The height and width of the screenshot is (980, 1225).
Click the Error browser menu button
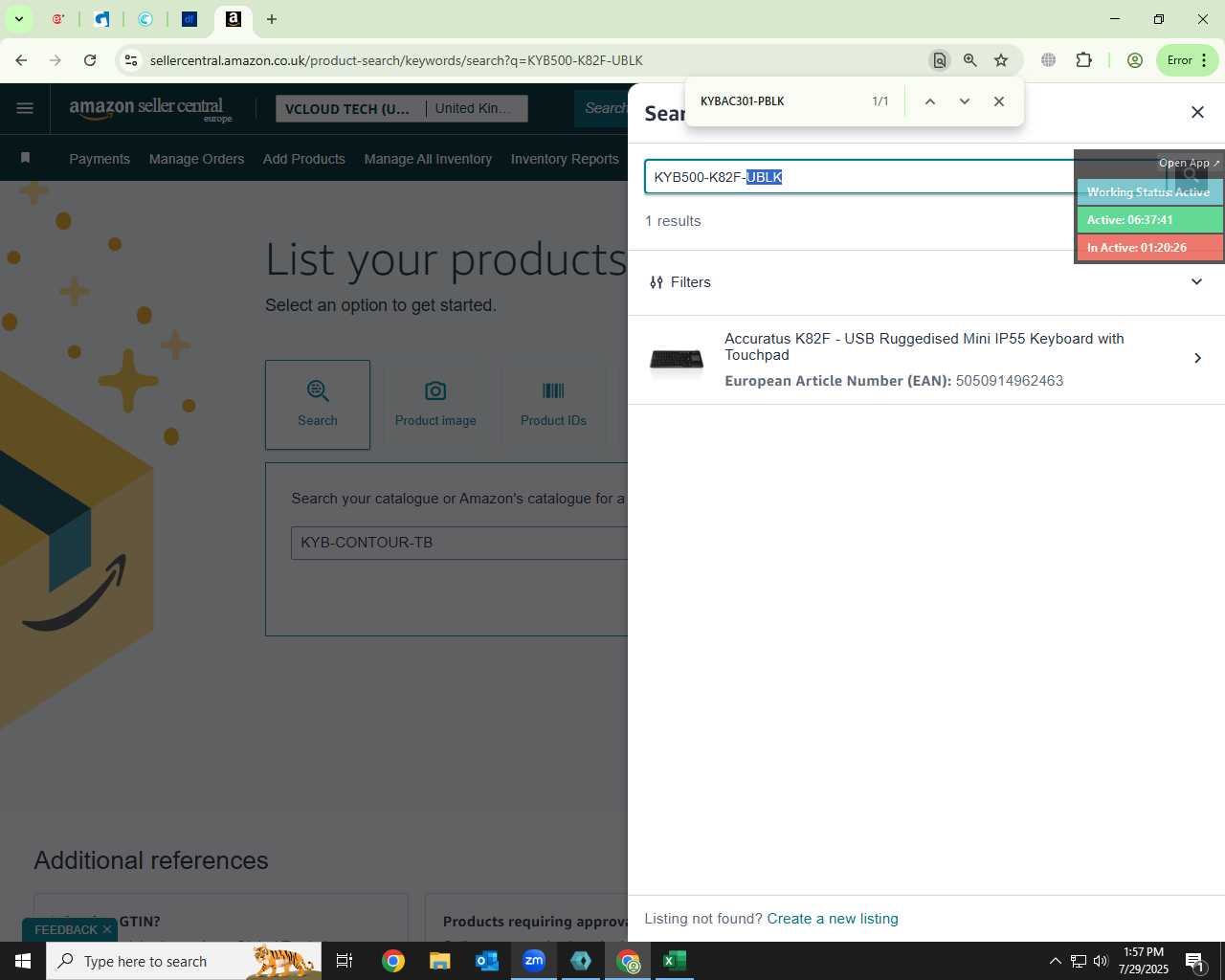1188,60
